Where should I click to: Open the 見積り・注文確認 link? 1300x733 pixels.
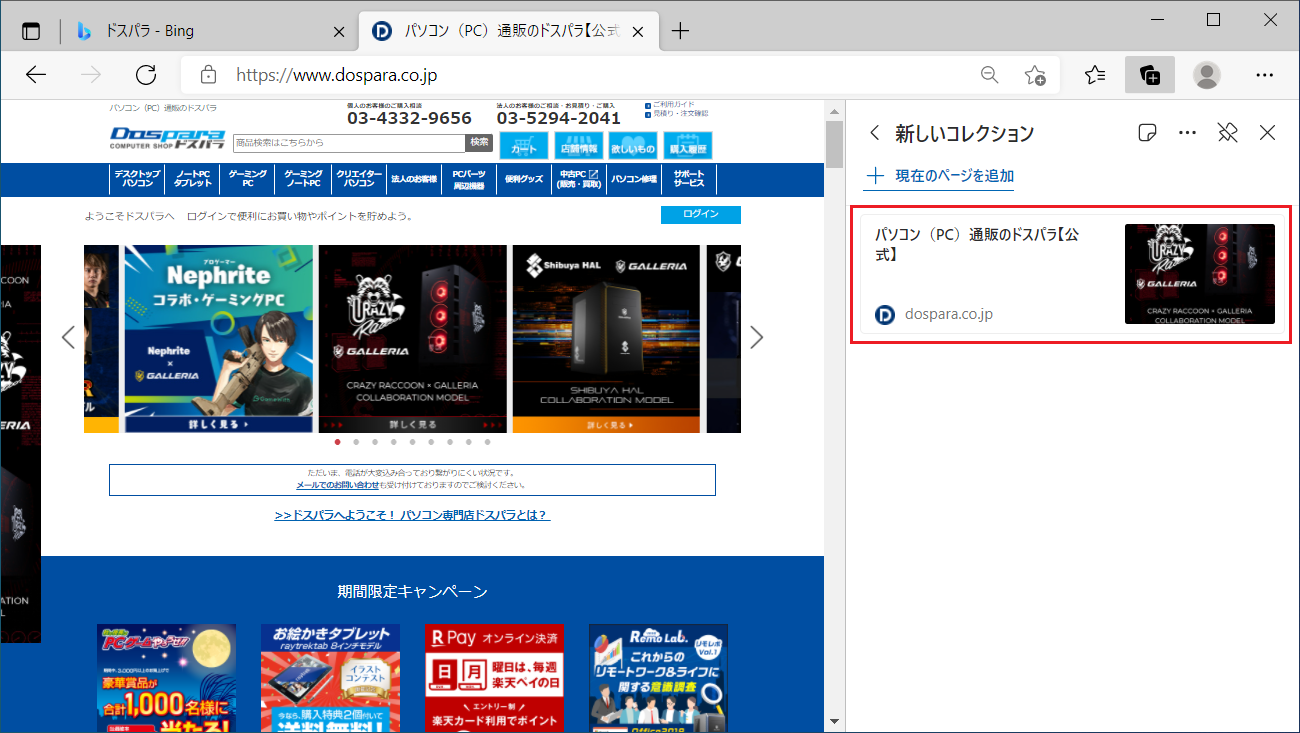pyautogui.click(x=678, y=114)
